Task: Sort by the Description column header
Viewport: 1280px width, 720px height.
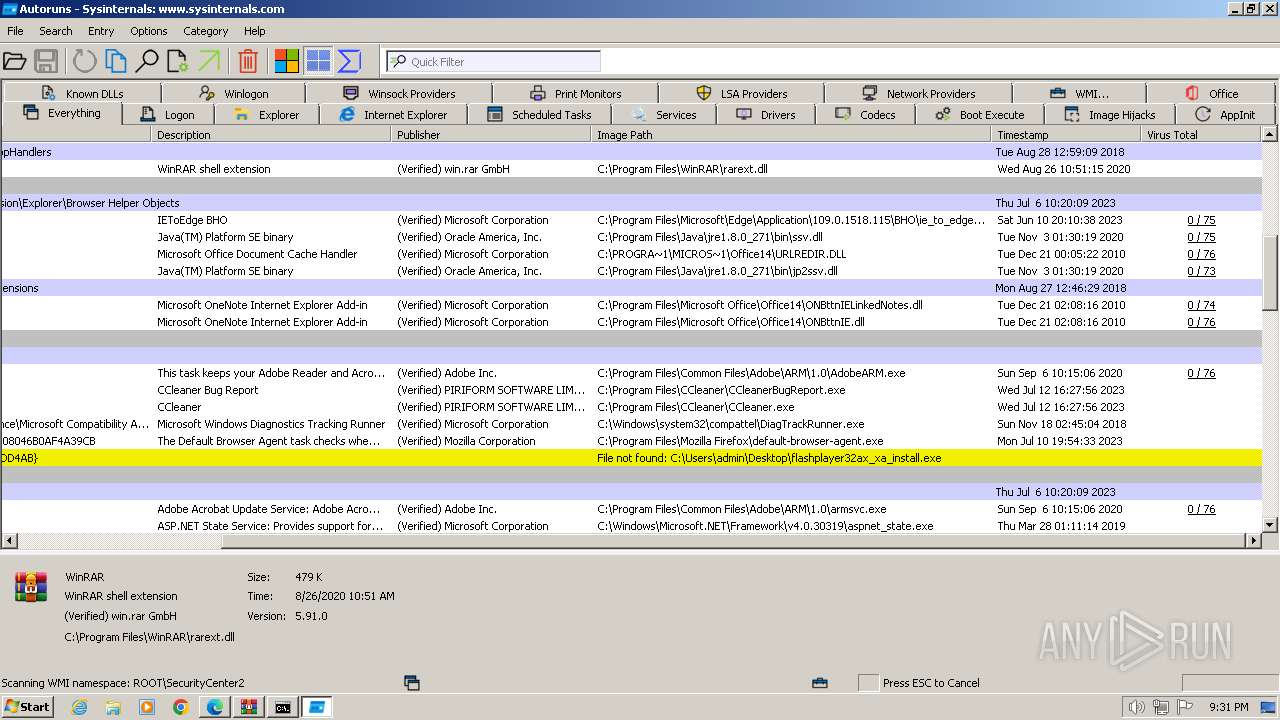Action: coord(271,134)
